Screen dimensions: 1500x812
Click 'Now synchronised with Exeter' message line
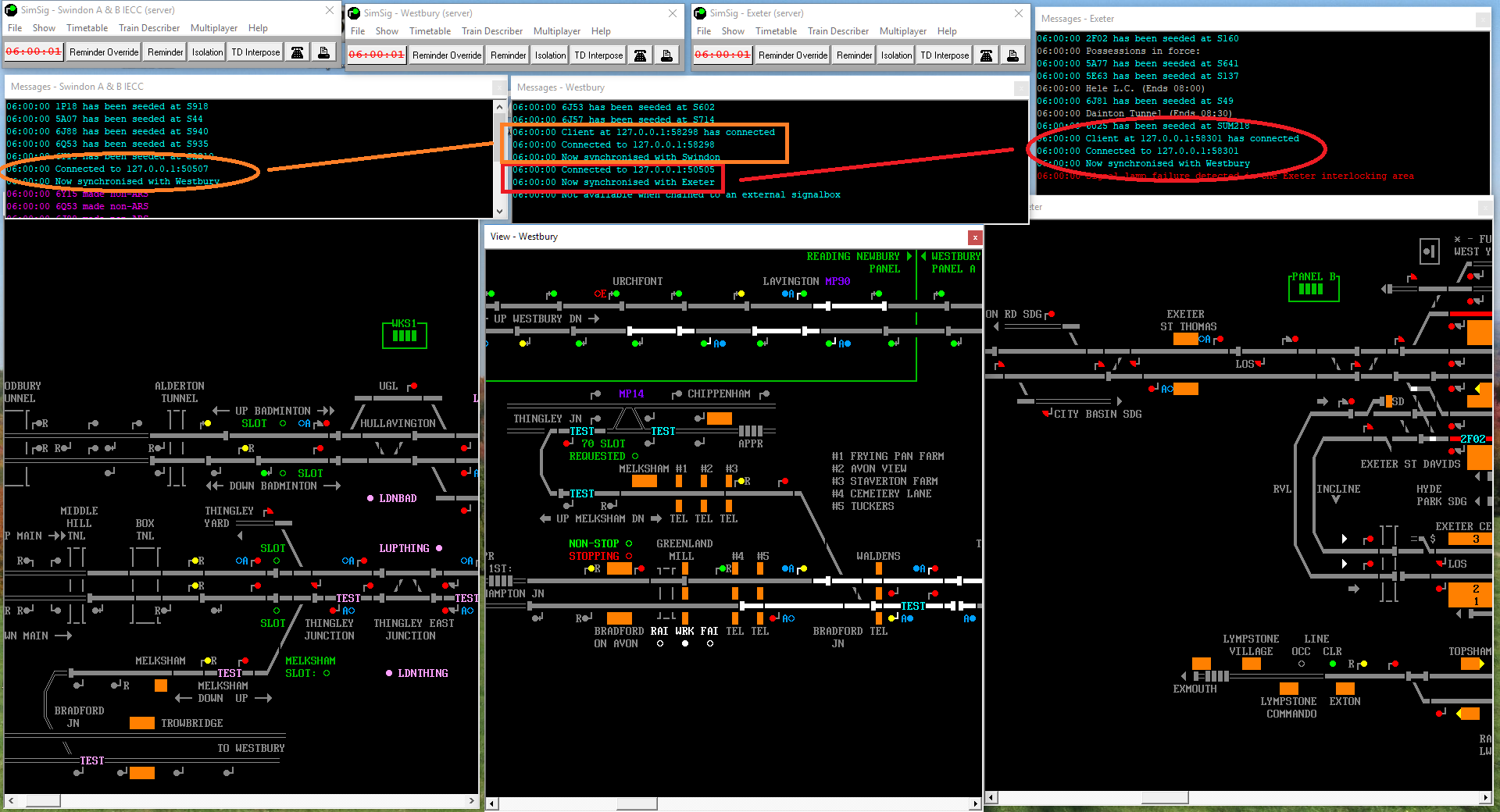613,182
